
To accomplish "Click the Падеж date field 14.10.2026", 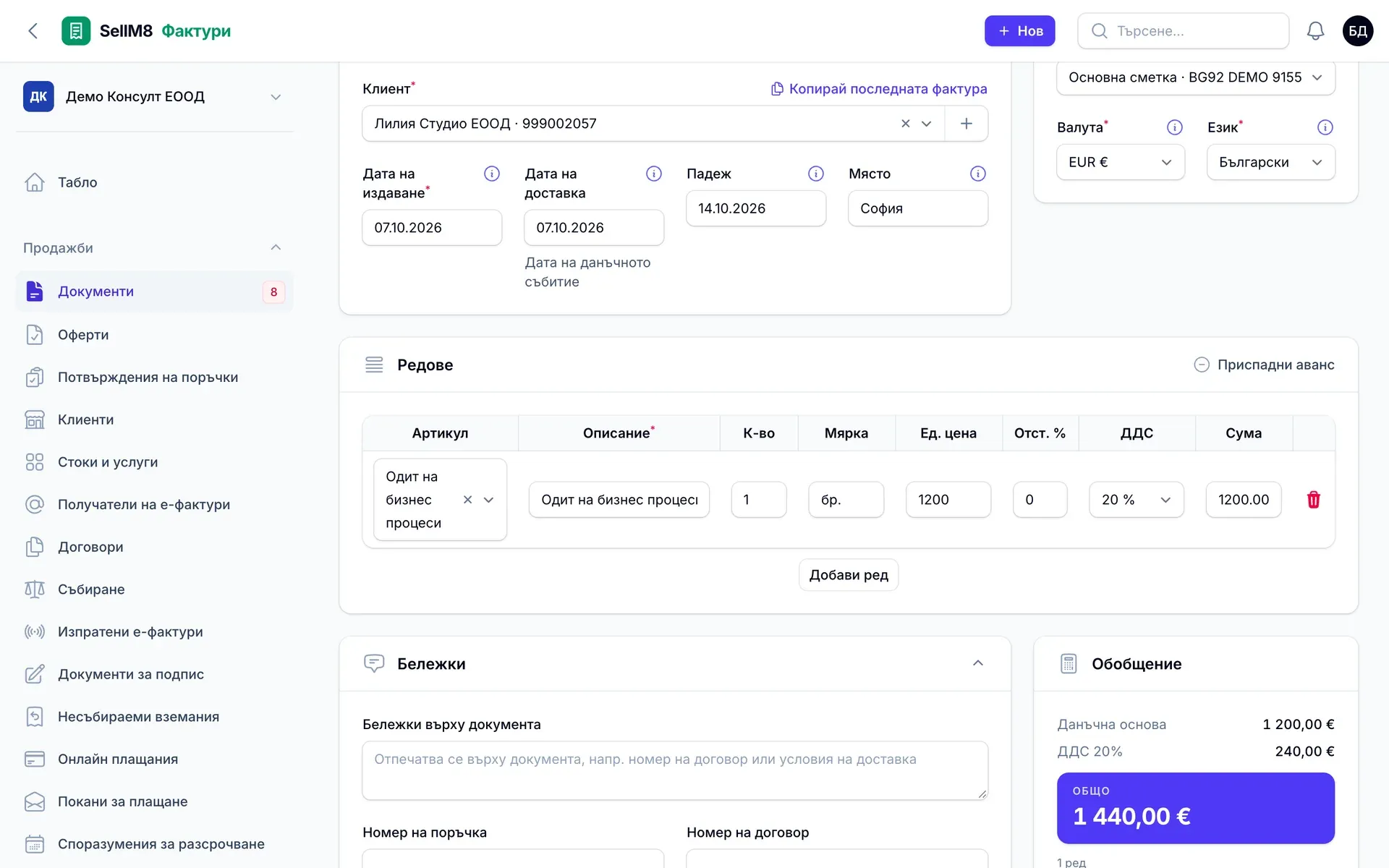I will [756, 208].
